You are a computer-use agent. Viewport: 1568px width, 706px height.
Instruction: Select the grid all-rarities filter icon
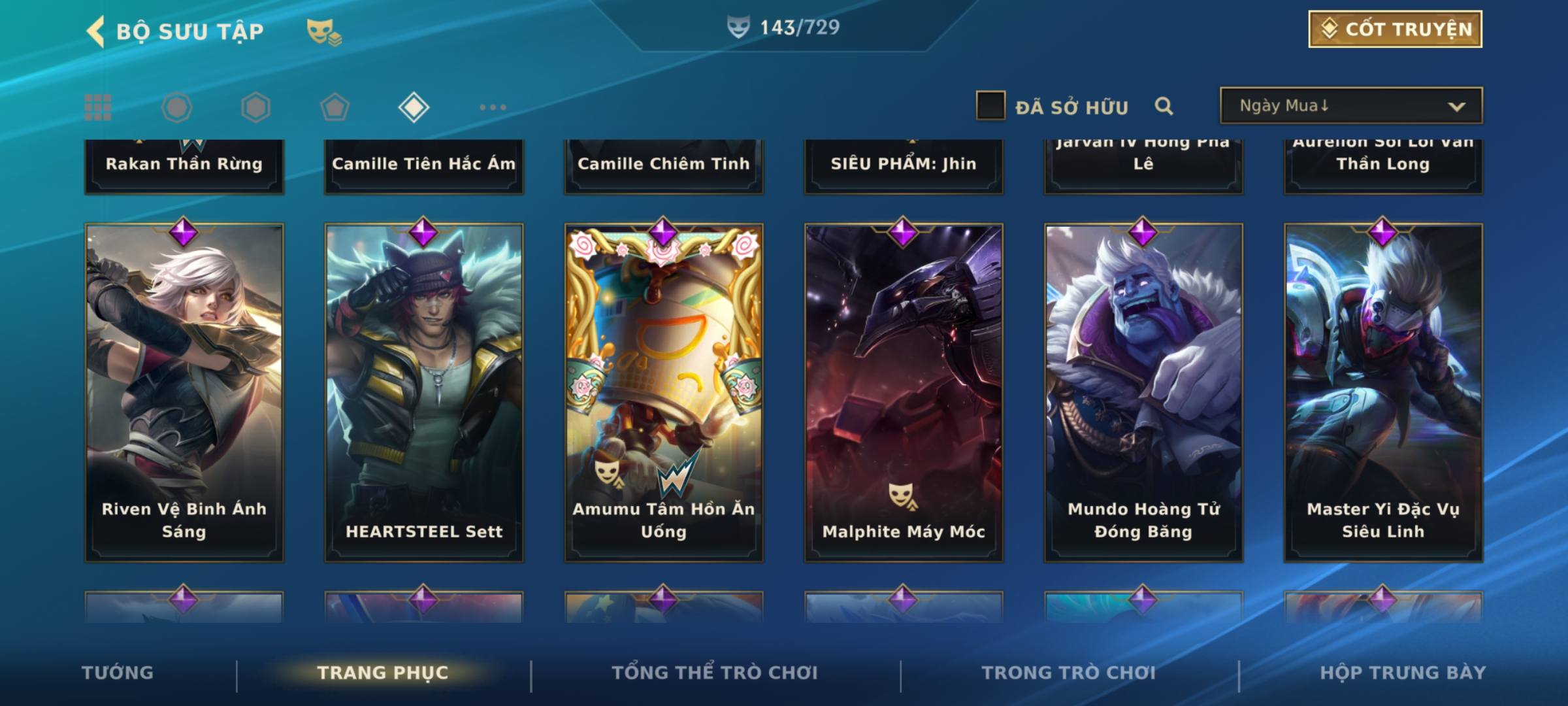point(98,107)
